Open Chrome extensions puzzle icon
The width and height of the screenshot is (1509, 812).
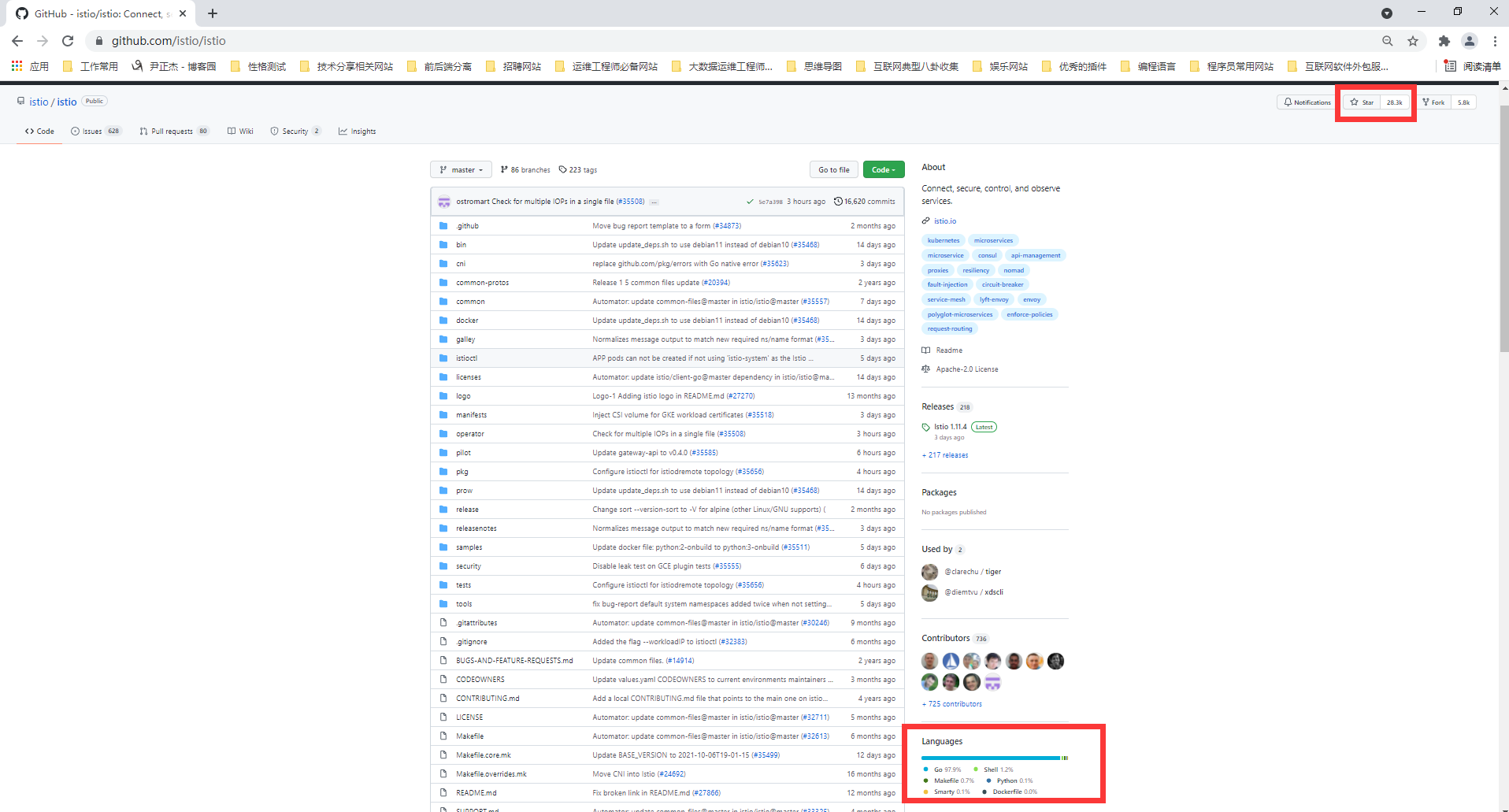(x=1444, y=41)
